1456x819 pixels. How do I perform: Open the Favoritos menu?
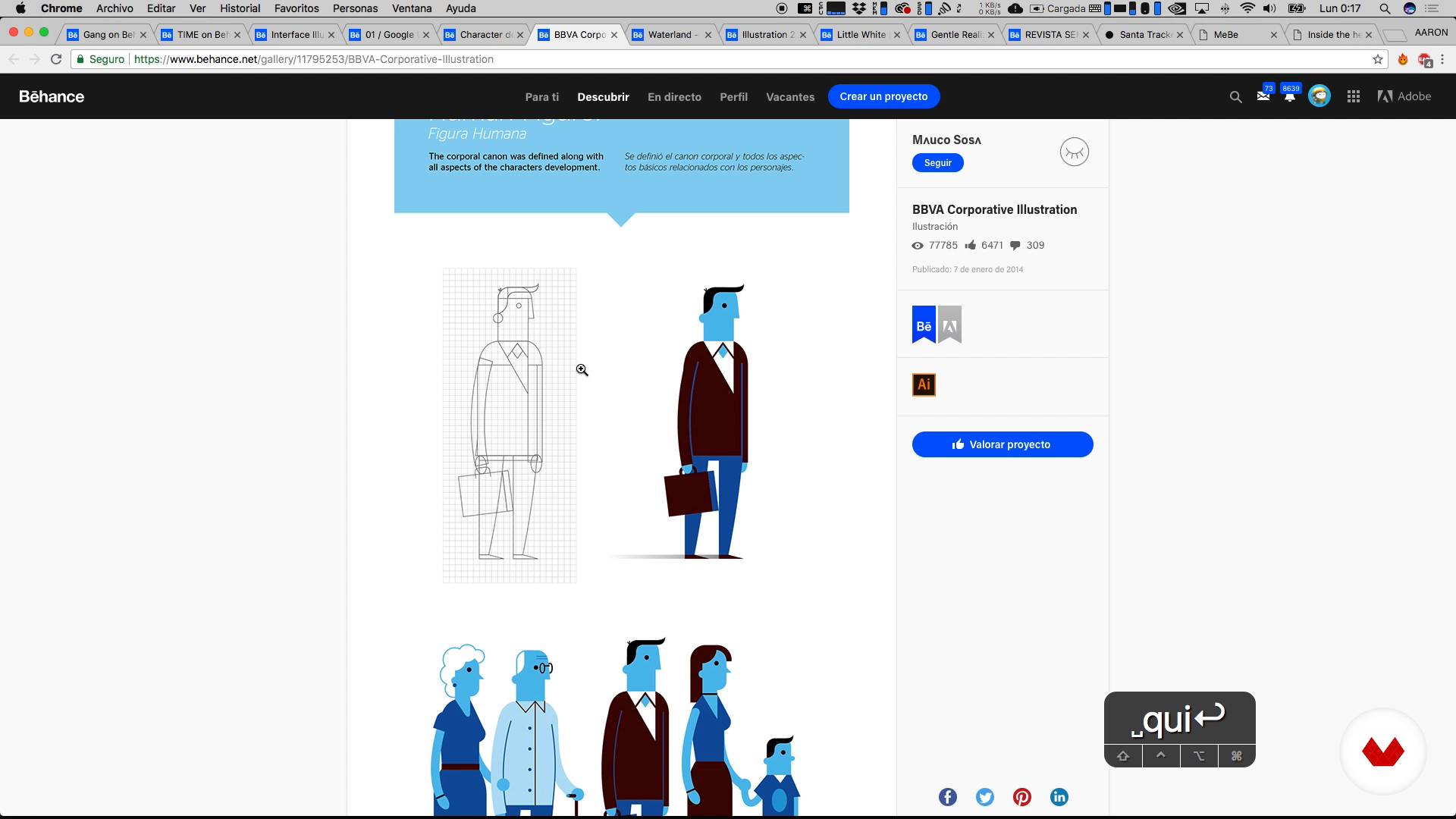click(x=297, y=8)
